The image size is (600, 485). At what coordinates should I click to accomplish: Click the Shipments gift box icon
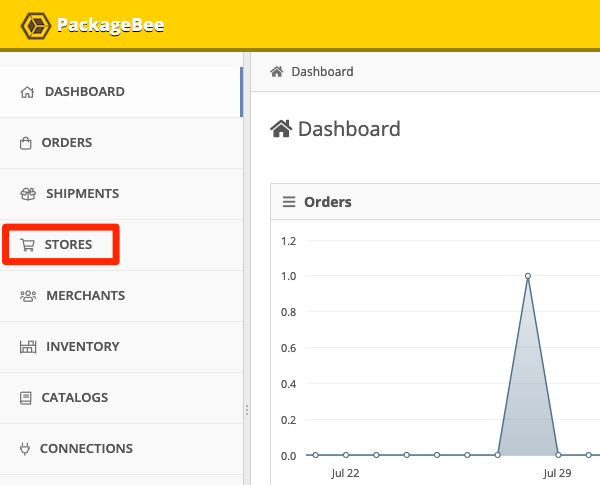[28, 194]
